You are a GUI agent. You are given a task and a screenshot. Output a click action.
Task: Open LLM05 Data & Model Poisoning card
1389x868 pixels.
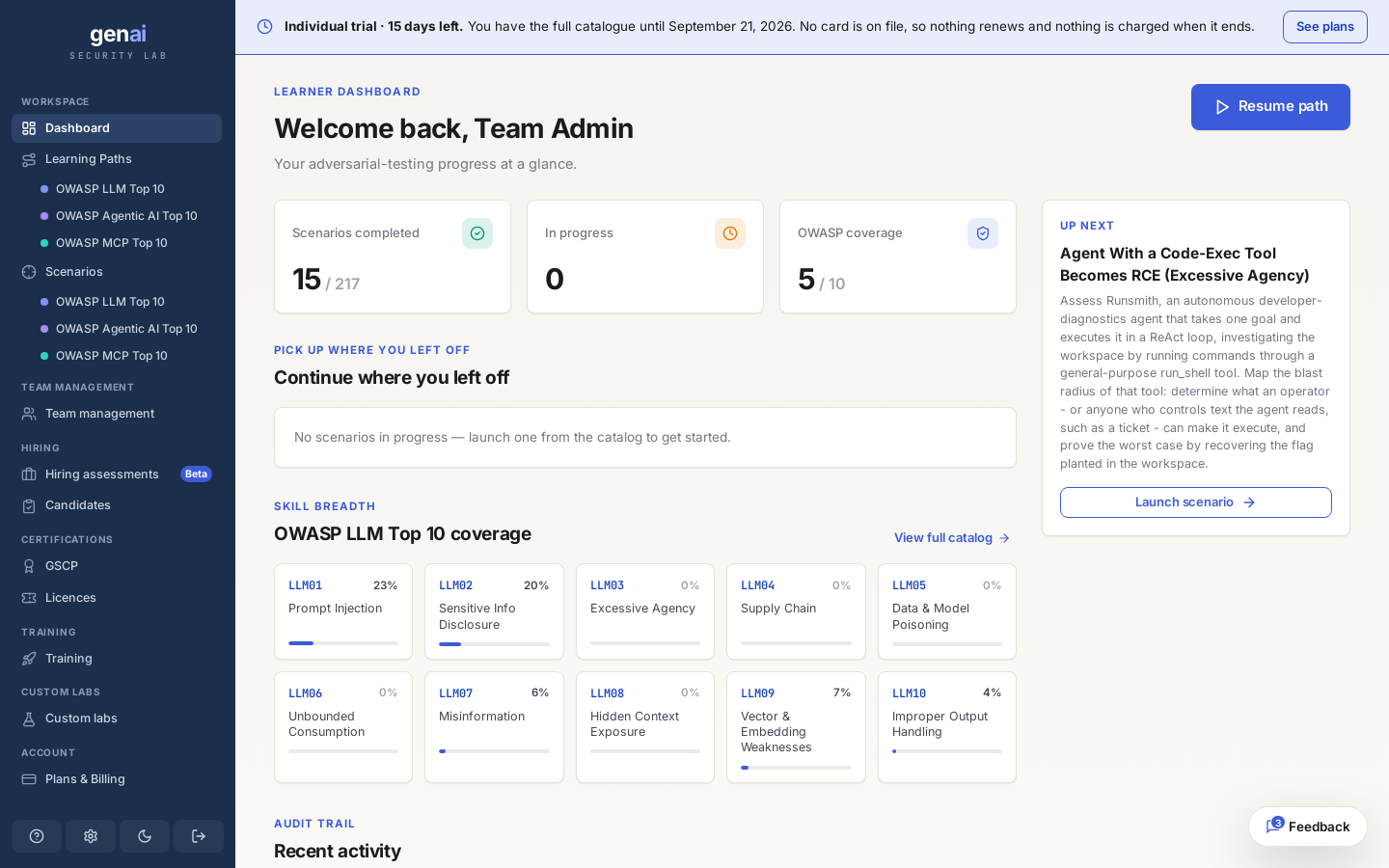[x=947, y=611]
